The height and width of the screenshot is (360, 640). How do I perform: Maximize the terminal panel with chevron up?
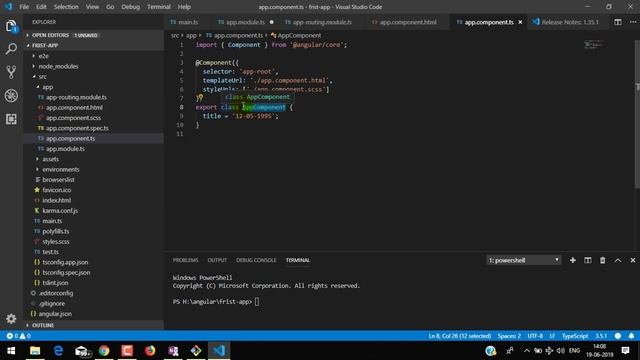point(618,260)
